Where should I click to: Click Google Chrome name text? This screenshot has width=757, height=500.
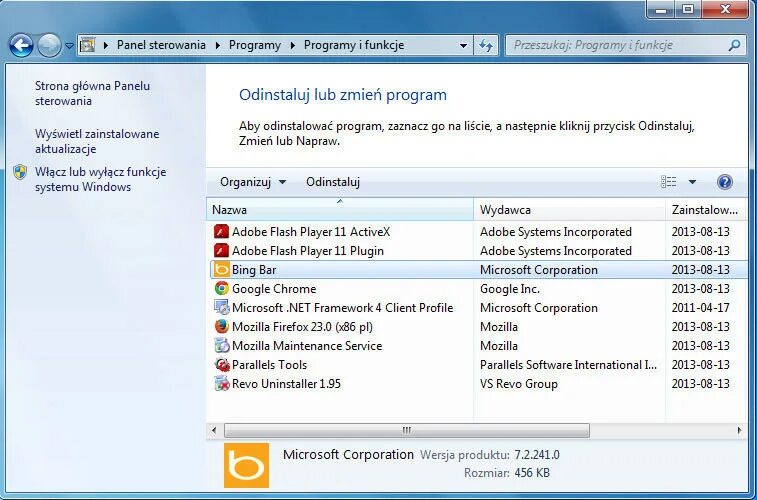tap(274, 289)
